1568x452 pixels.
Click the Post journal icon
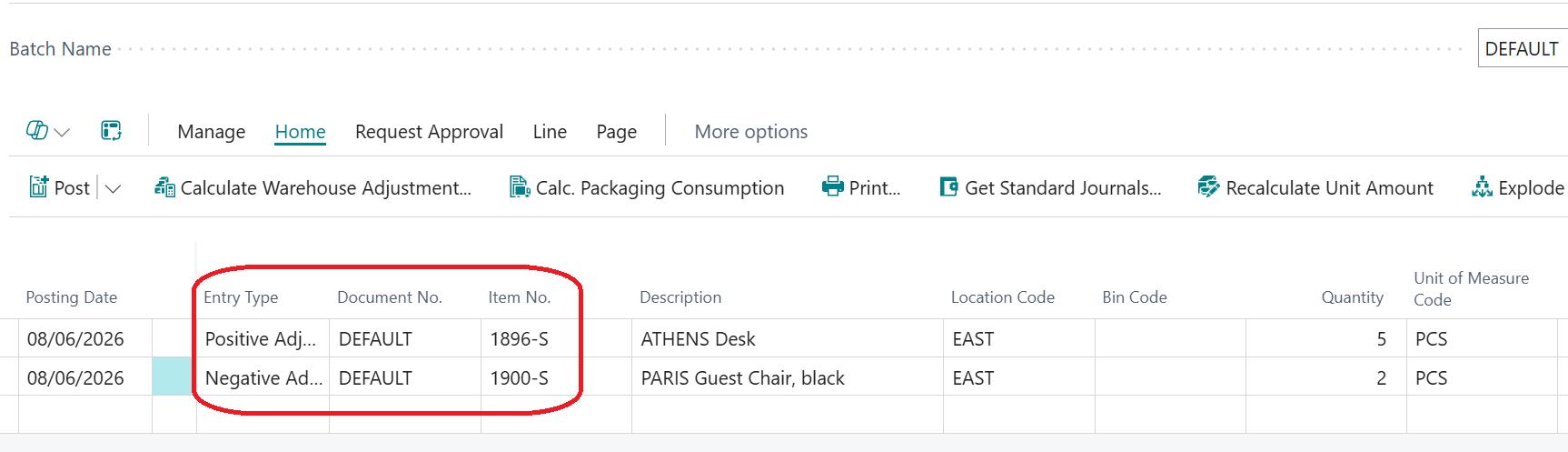coord(39,187)
